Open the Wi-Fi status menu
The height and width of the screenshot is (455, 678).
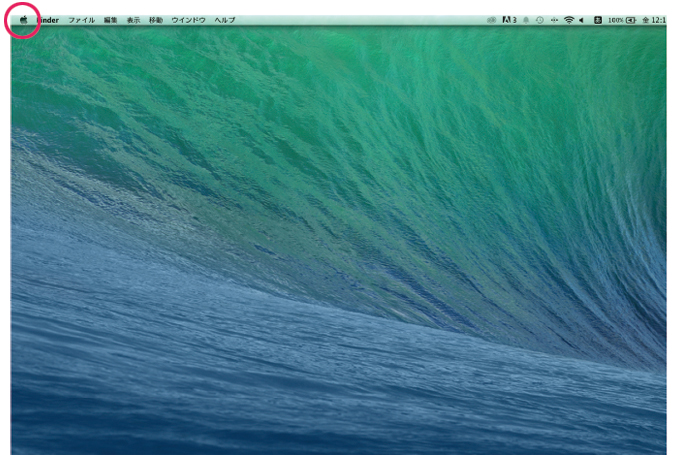tap(569, 20)
